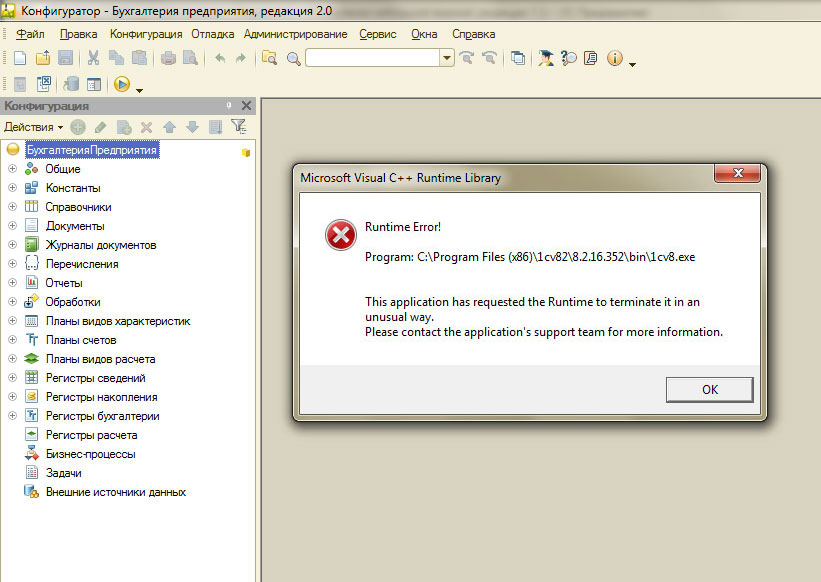Click the Redo arrow icon
Viewport: 821px width, 582px height.
click(x=241, y=58)
